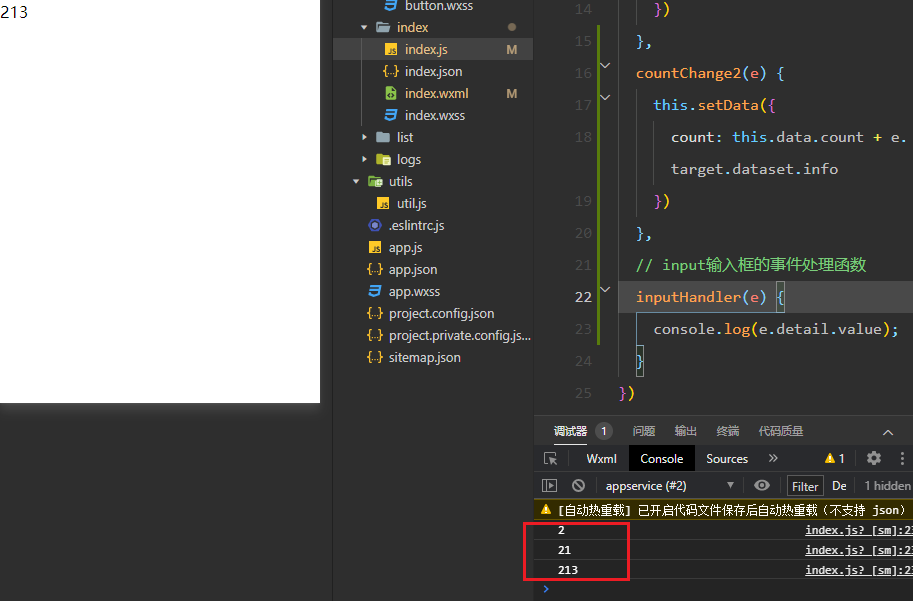The width and height of the screenshot is (913, 601).
Task: Collapse the utils folder
Action: (x=356, y=181)
